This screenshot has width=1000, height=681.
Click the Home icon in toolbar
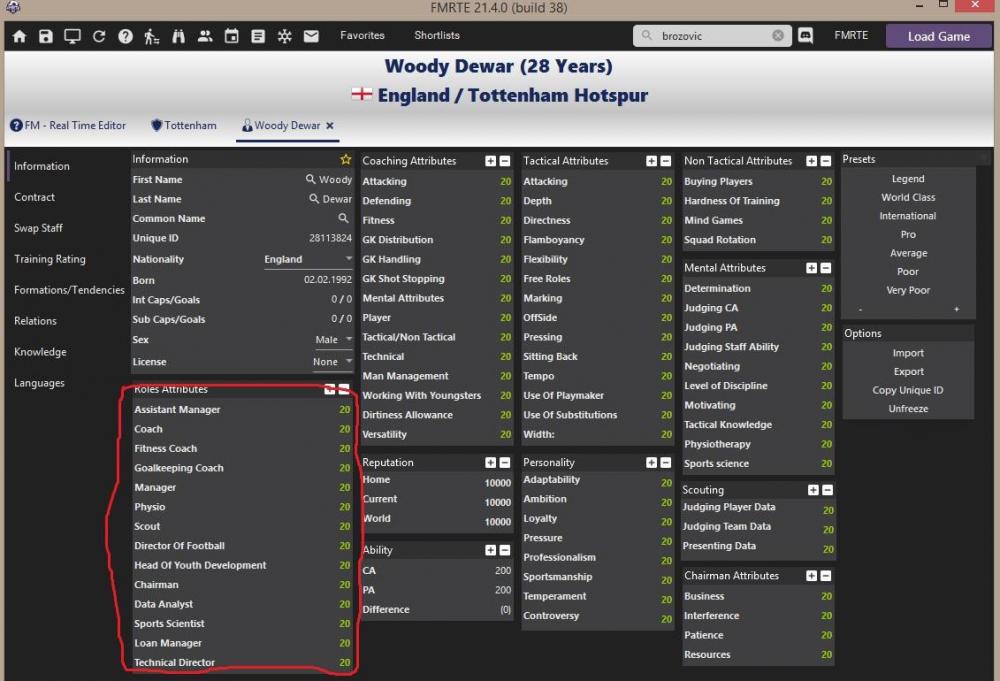pyautogui.click(x=19, y=36)
